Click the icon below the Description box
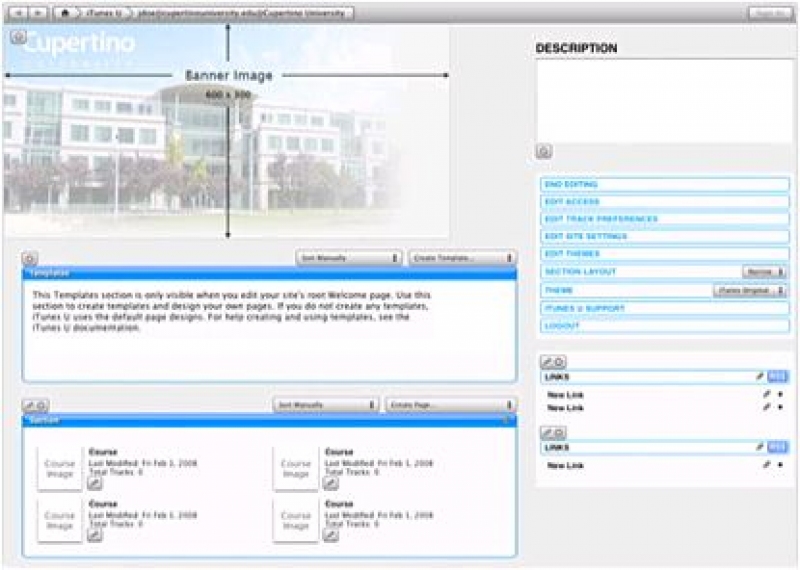Image resolution: width=800 pixels, height=570 pixels. (x=543, y=152)
